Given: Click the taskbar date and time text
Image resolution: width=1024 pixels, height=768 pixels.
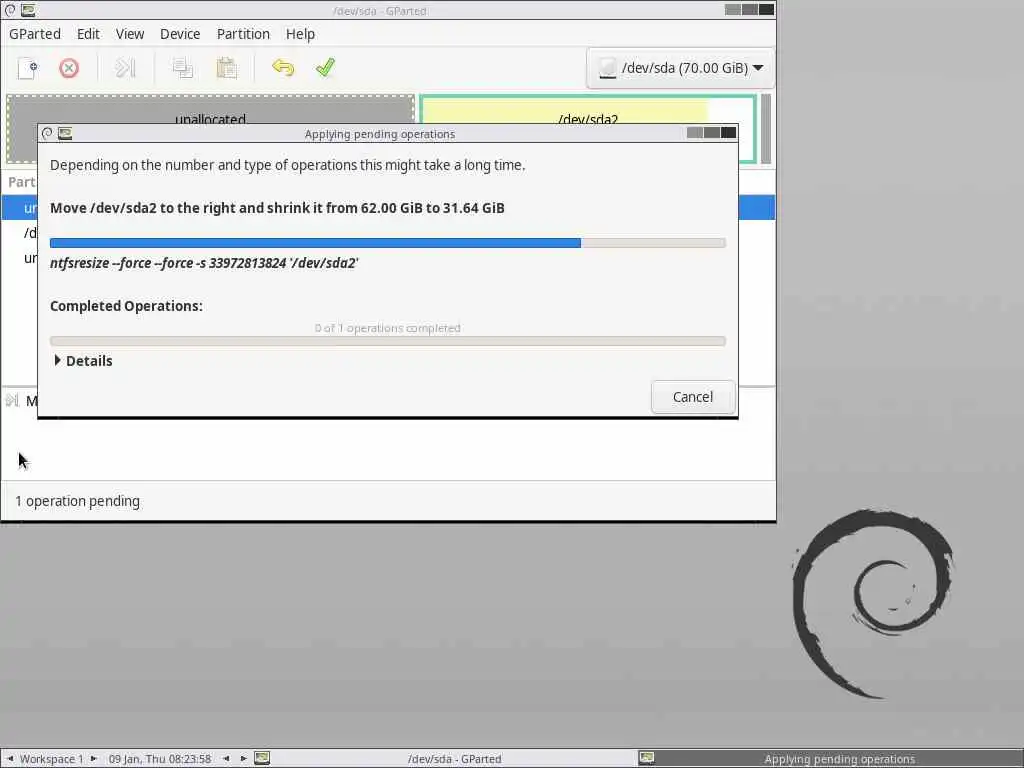Looking at the screenshot, I should tap(160, 759).
